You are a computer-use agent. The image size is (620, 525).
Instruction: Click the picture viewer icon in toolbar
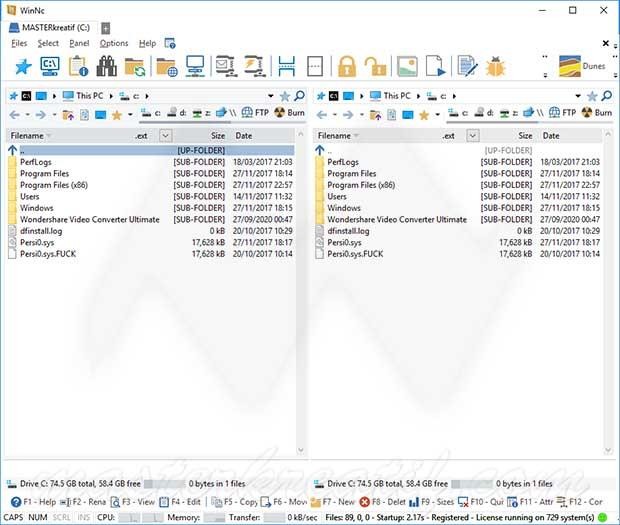point(406,67)
